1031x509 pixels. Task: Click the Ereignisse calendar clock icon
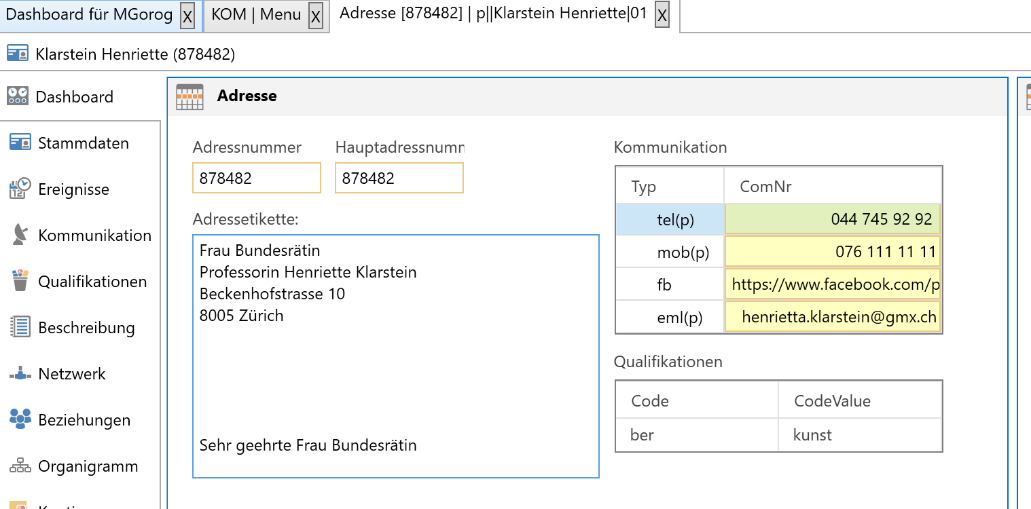(20, 189)
